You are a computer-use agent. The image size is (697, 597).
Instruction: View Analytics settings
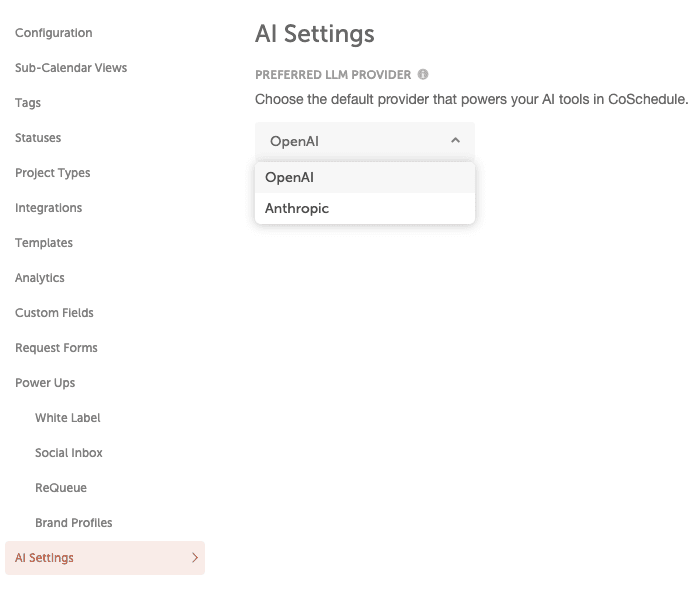tap(40, 278)
